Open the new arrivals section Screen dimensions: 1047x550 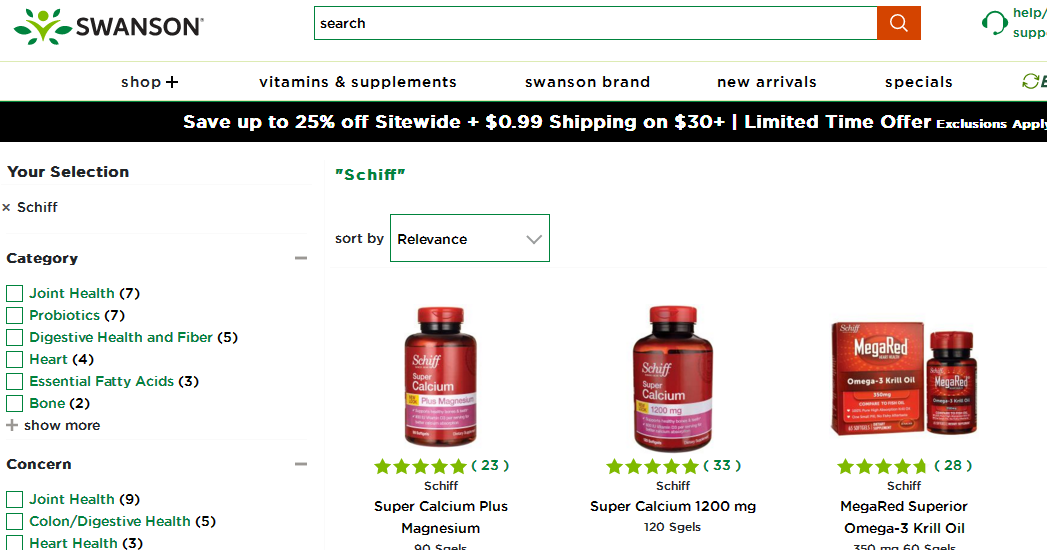[x=766, y=82]
